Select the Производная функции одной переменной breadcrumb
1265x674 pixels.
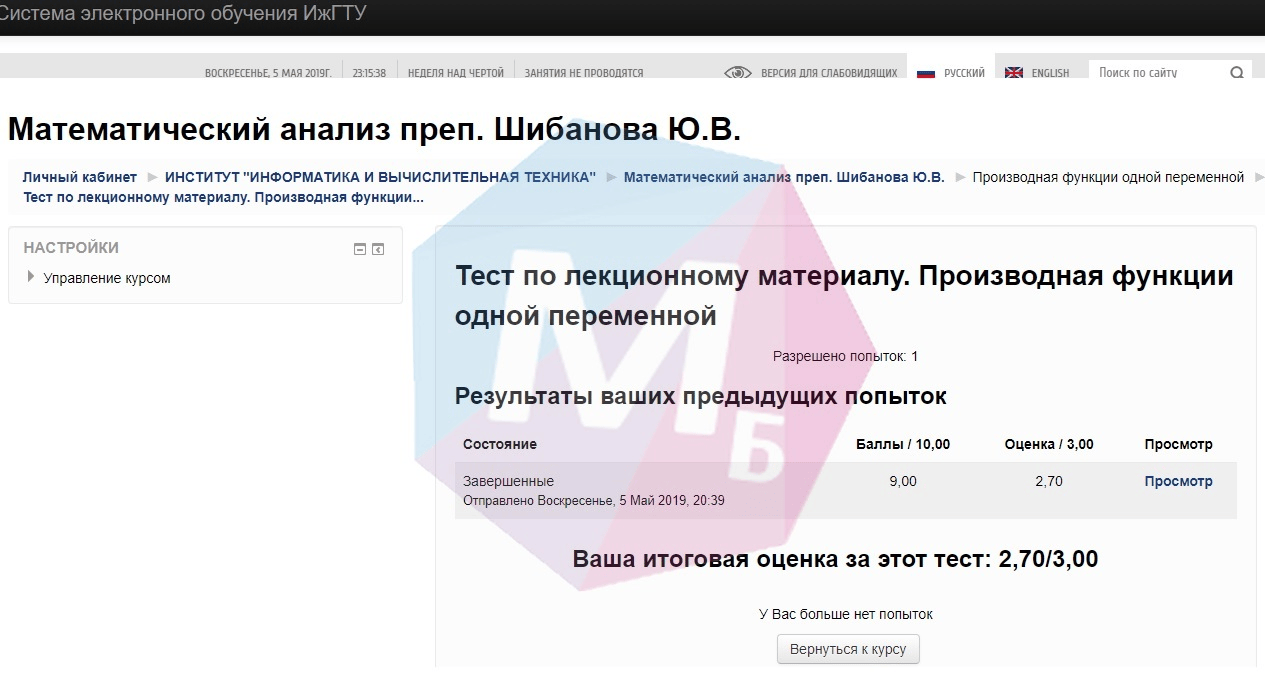click(x=1108, y=177)
